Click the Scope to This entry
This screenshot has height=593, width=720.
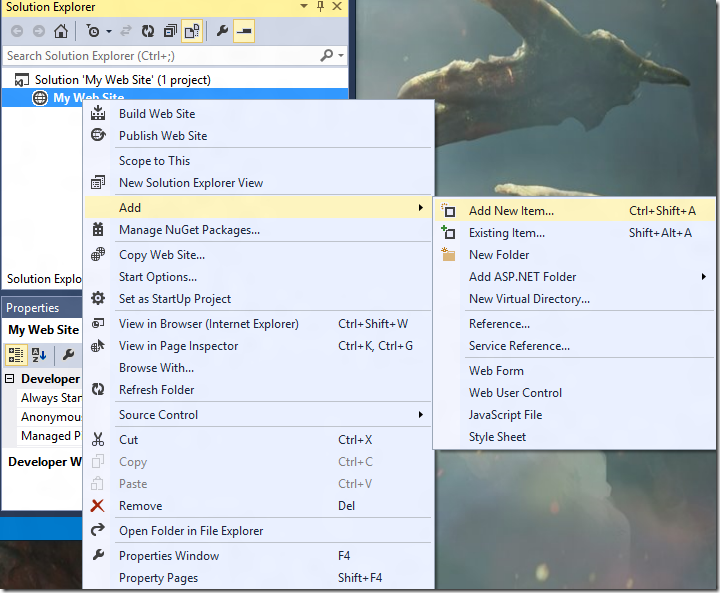(259, 161)
